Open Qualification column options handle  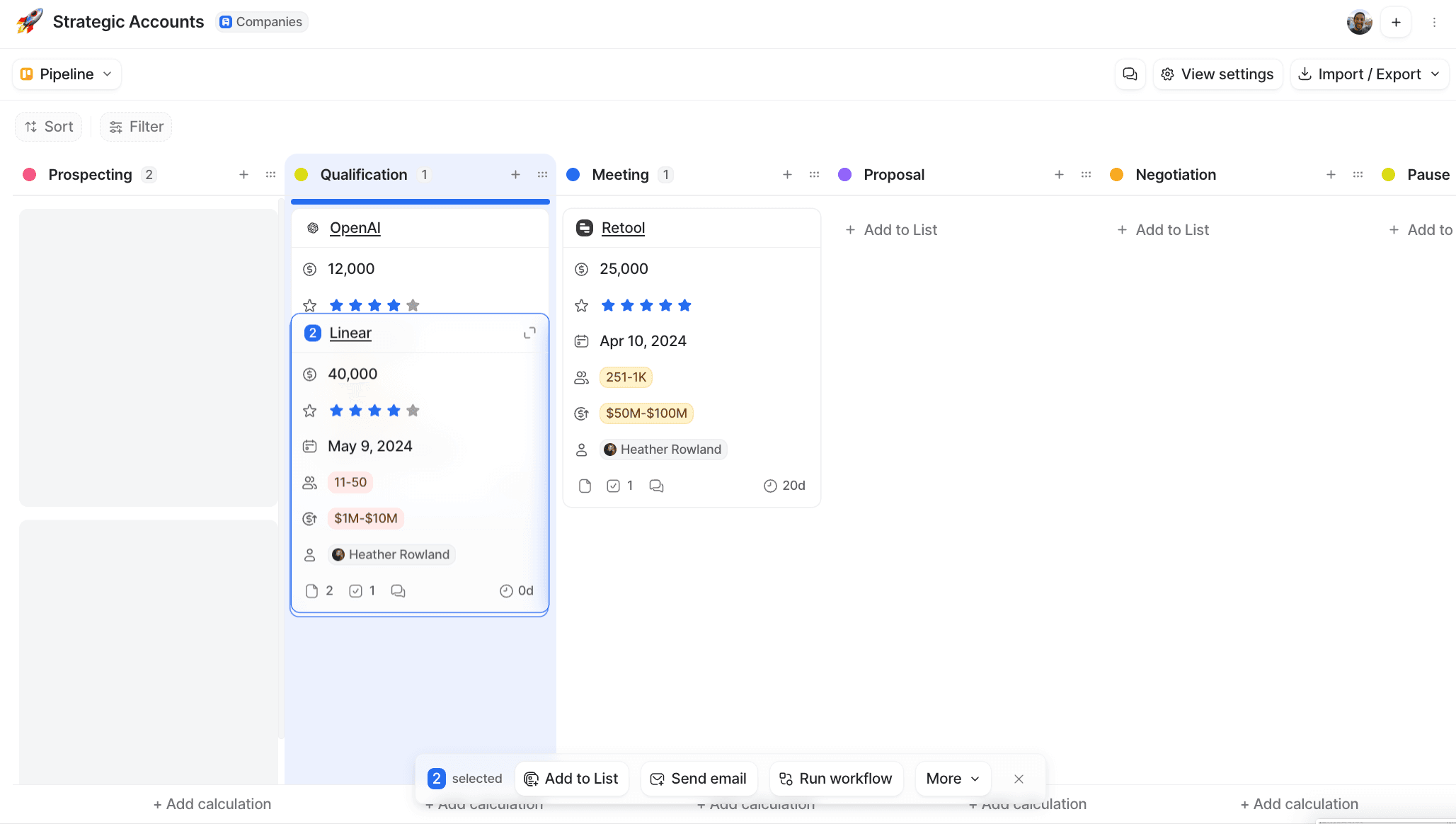click(542, 175)
